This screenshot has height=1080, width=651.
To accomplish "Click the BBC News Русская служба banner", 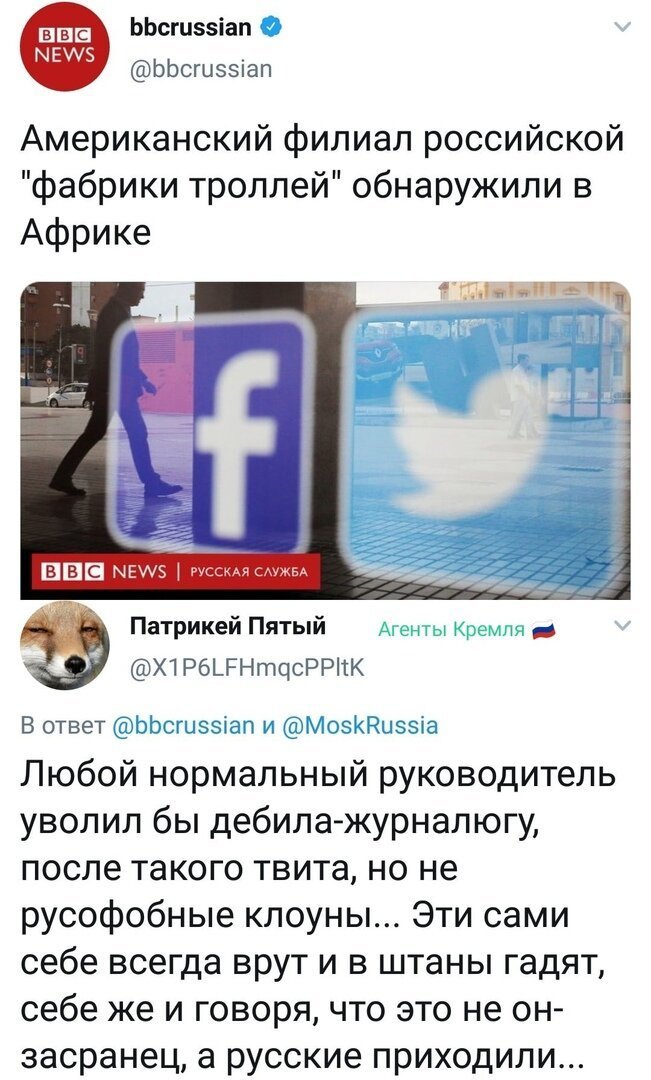I will pyautogui.click(x=171, y=572).
